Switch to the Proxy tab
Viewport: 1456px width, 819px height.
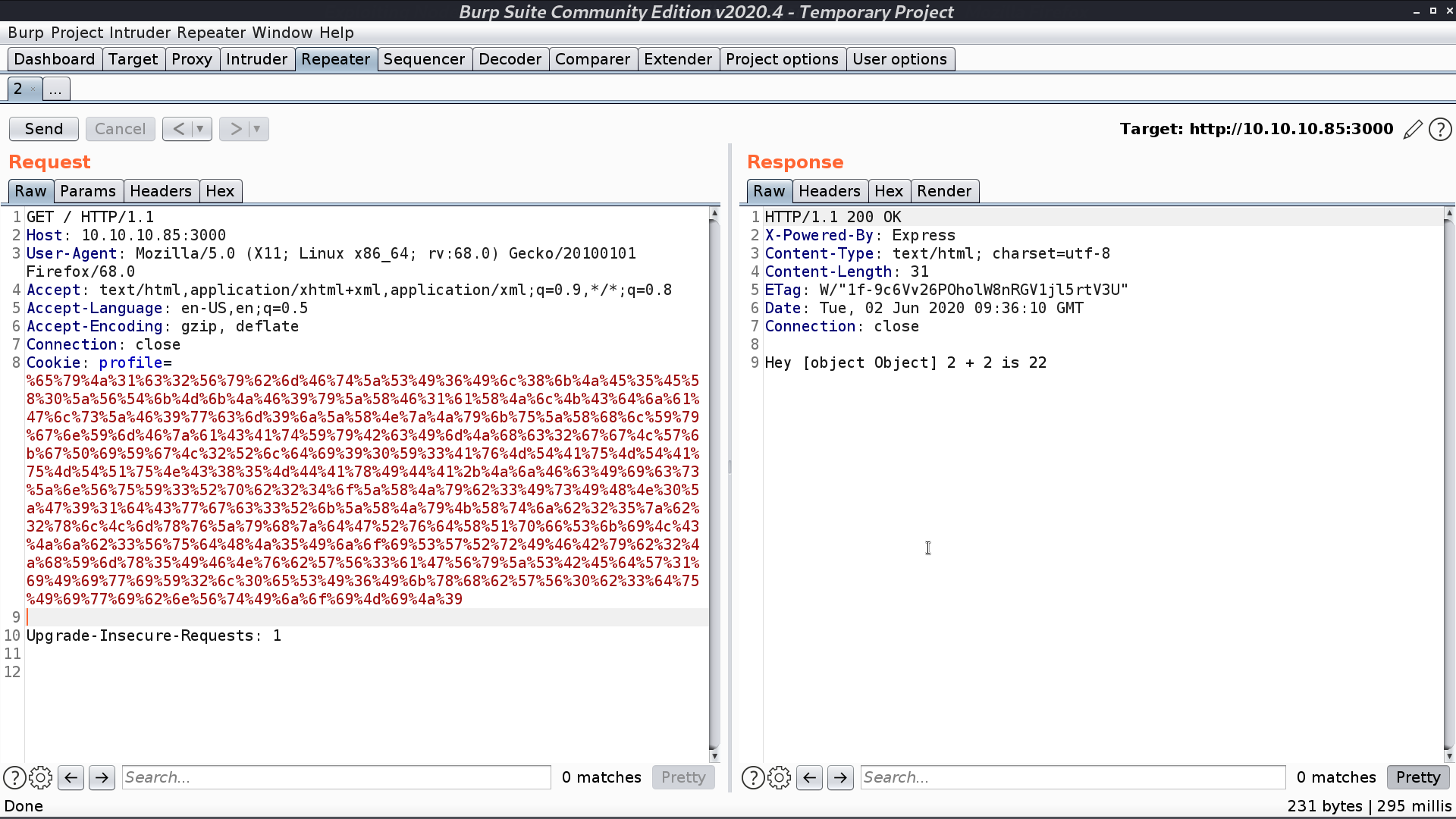coord(192,59)
